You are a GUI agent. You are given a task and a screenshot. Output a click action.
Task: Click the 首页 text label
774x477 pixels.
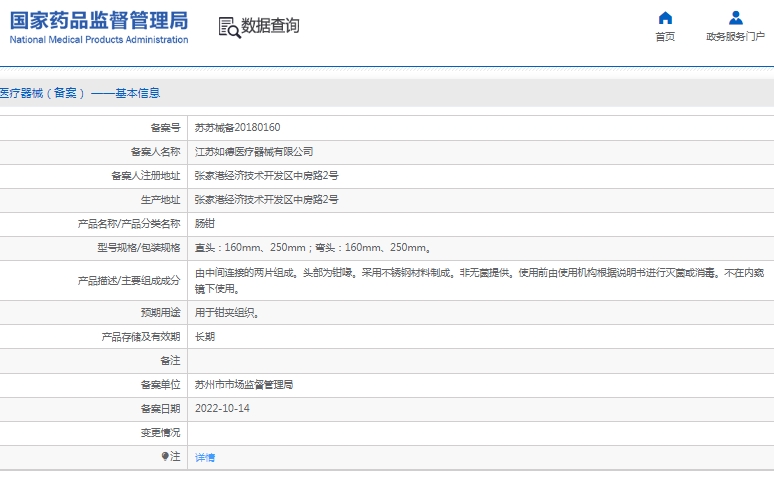click(x=665, y=37)
